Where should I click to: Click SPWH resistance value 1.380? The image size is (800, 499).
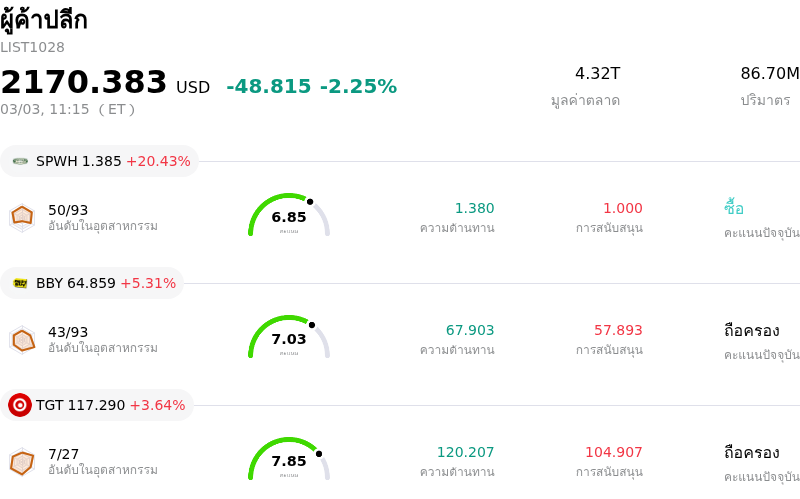pyautogui.click(x=474, y=208)
